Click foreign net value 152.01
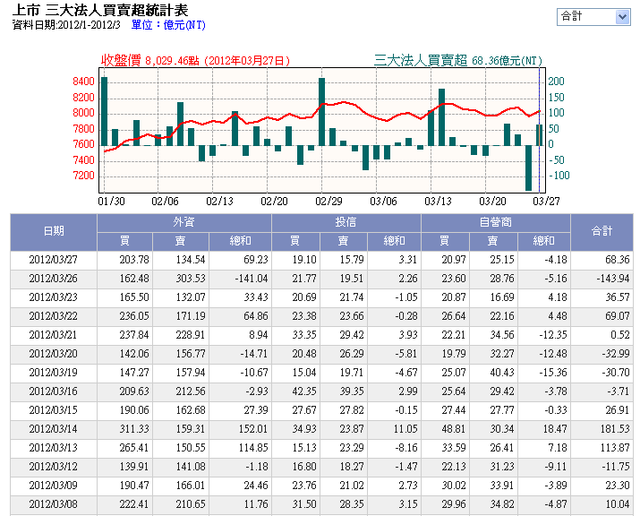Screen dimensions: 640x516 (x=253, y=429)
